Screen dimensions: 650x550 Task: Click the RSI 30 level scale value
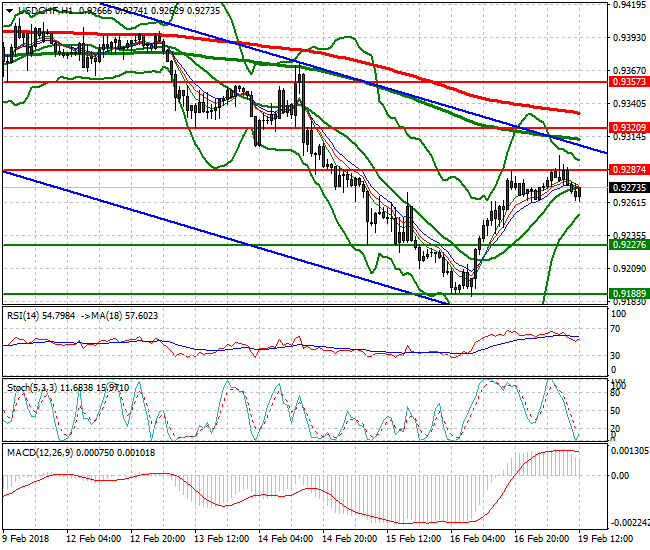(616, 356)
